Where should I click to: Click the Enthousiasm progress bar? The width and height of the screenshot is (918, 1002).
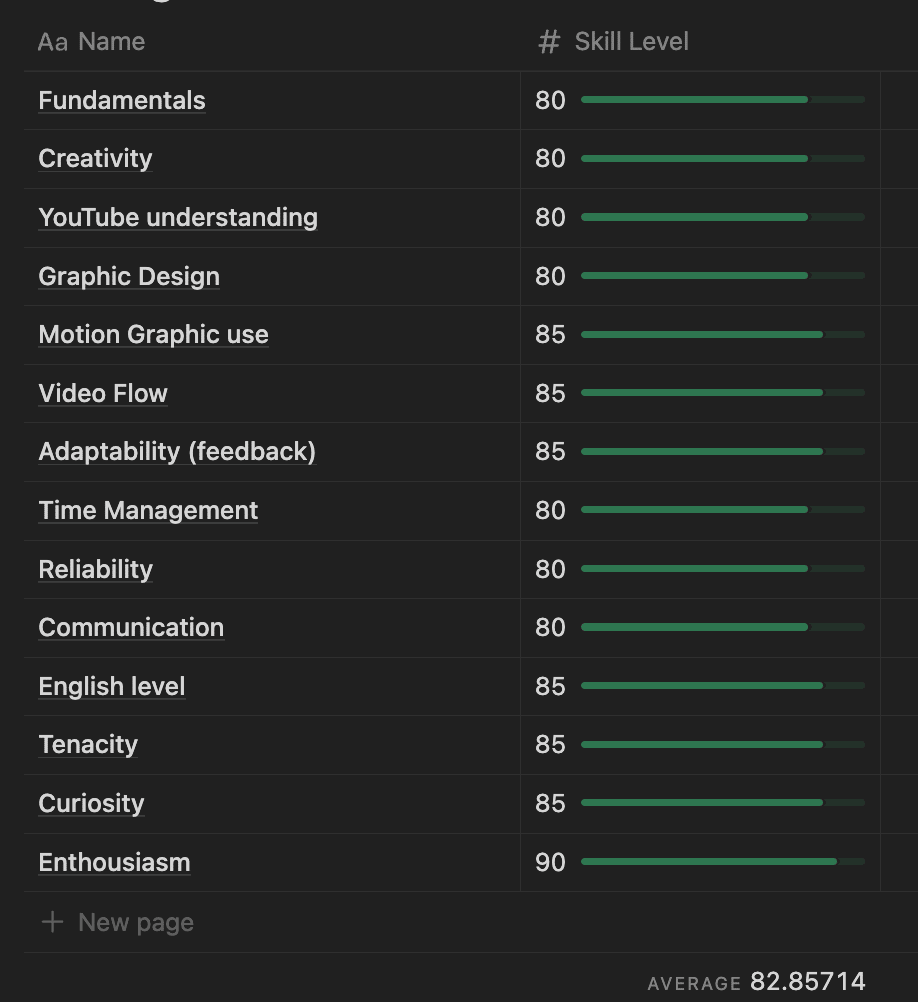point(723,861)
